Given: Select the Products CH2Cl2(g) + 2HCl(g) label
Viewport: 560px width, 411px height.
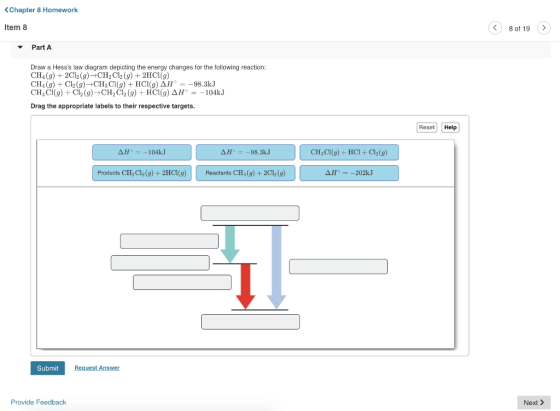Looking at the screenshot, I should tap(142, 173).
